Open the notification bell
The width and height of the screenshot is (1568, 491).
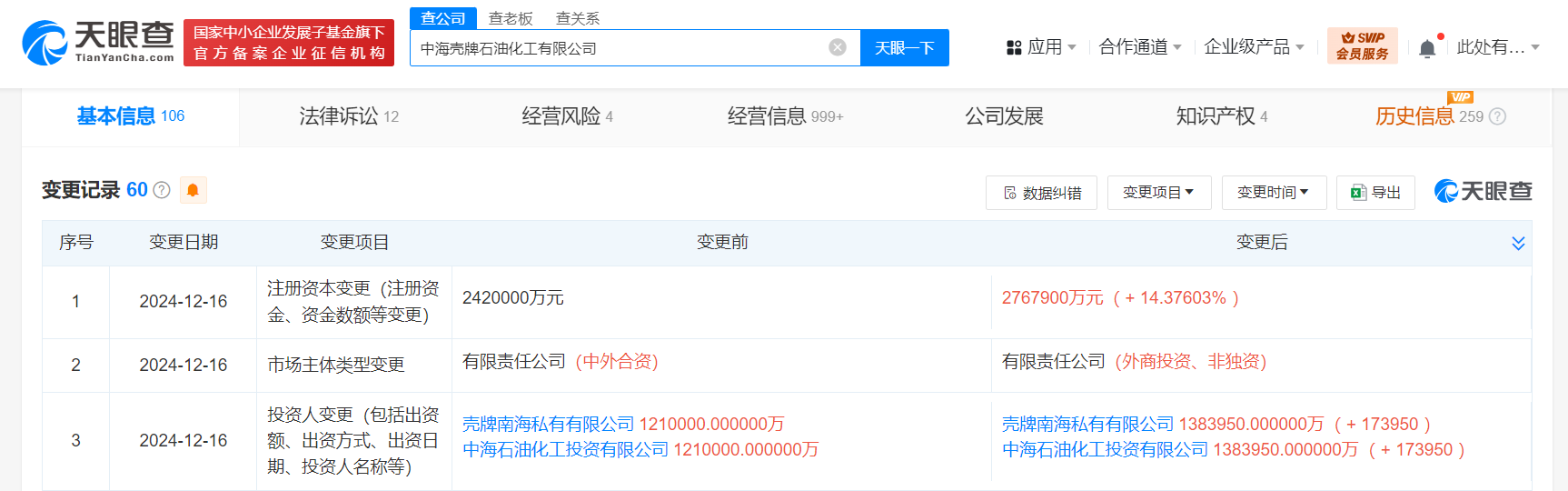tap(1427, 48)
